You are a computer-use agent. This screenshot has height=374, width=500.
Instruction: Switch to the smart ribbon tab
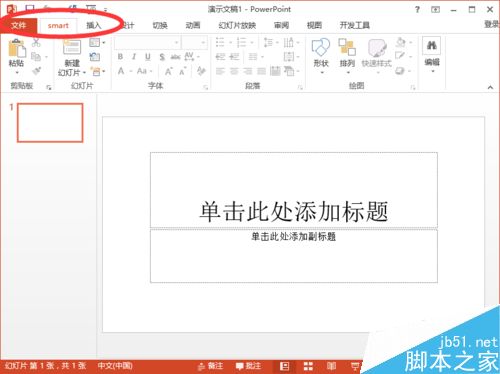click(x=58, y=25)
